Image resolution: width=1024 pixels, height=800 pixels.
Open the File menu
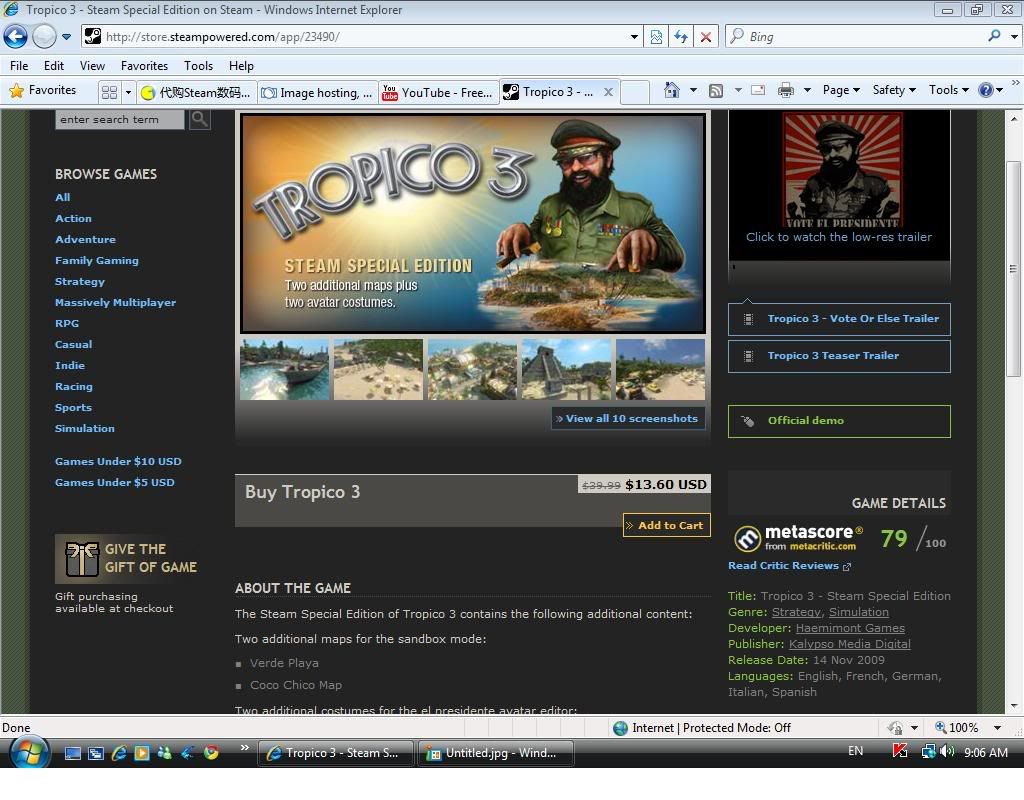tap(19, 65)
